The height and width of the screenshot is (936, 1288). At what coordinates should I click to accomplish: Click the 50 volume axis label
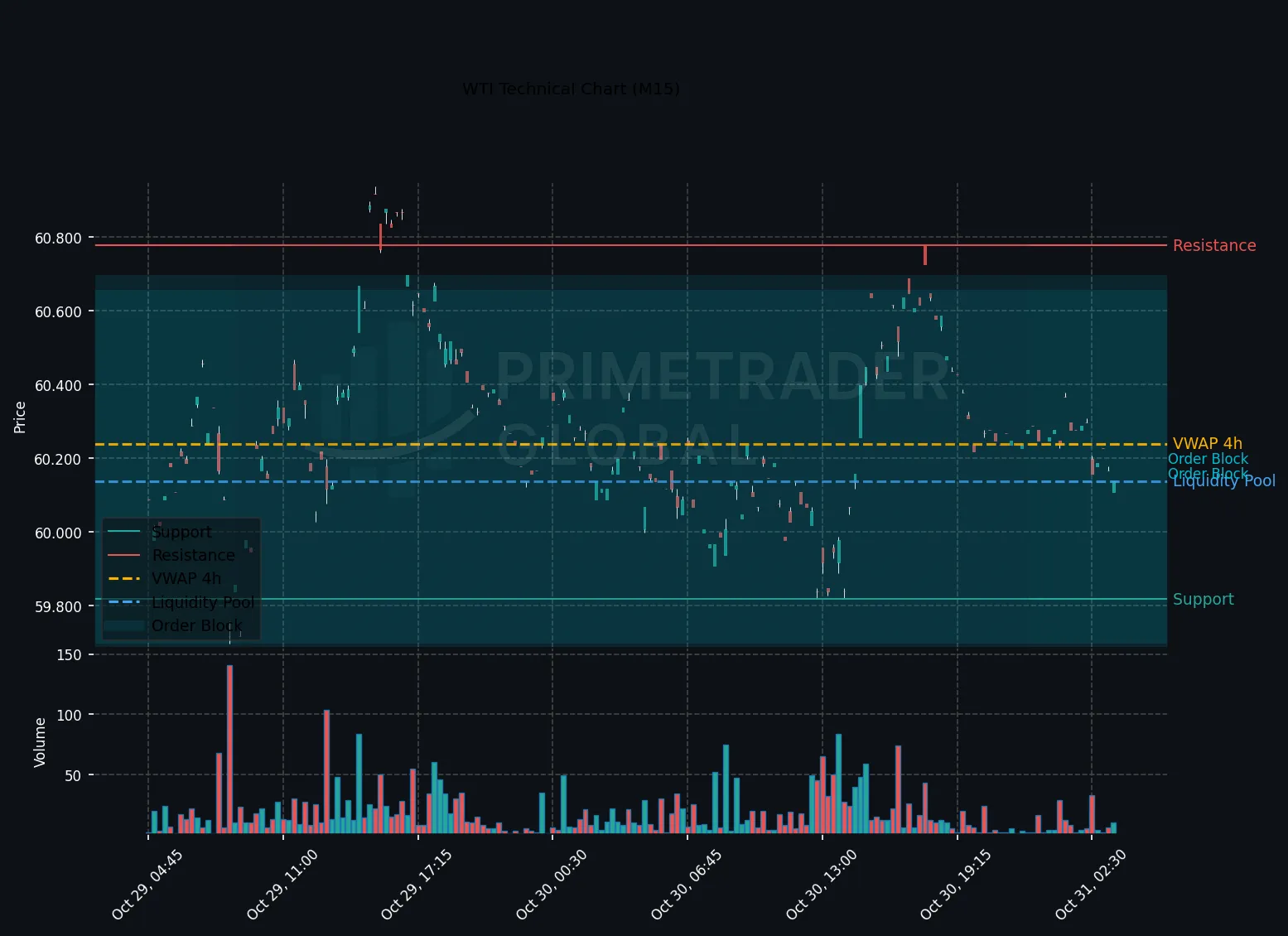pos(74,775)
